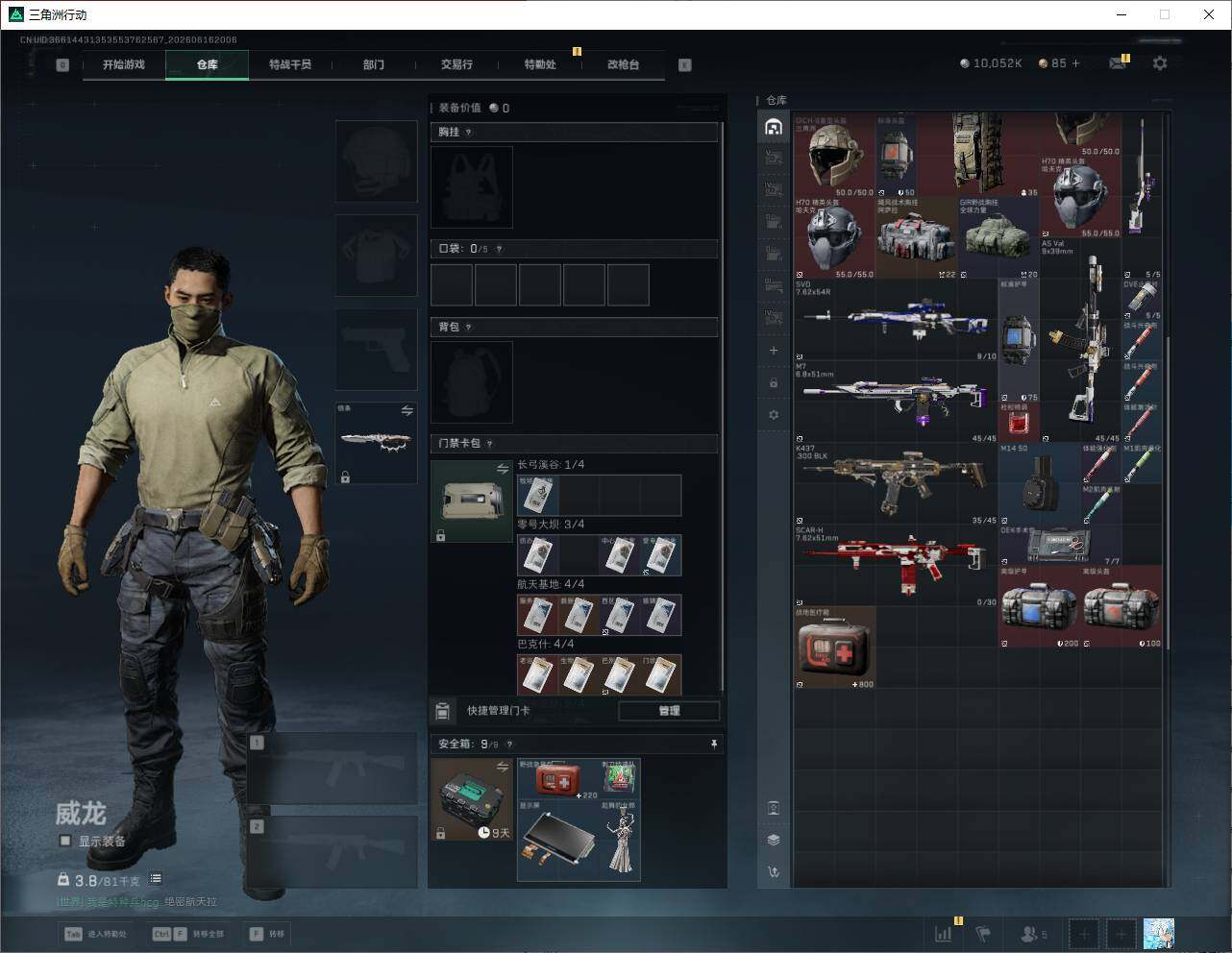
Task: Select the empty 背包 backpack slot
Action: coord(472,381)
